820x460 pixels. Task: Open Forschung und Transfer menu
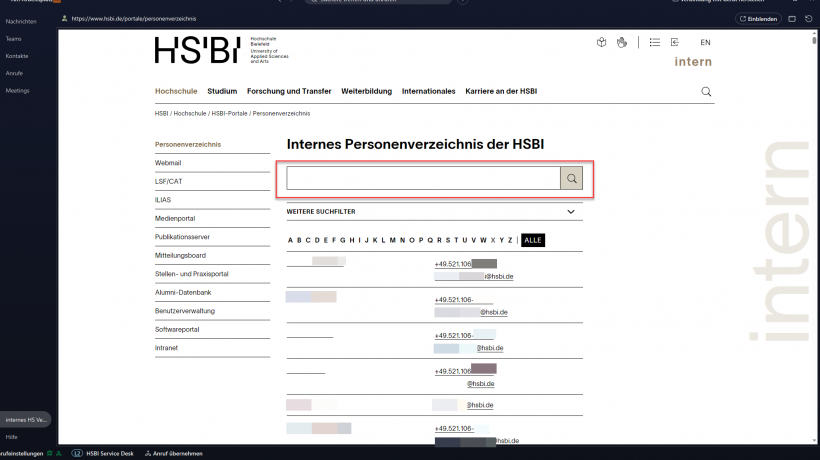(289, 91)
